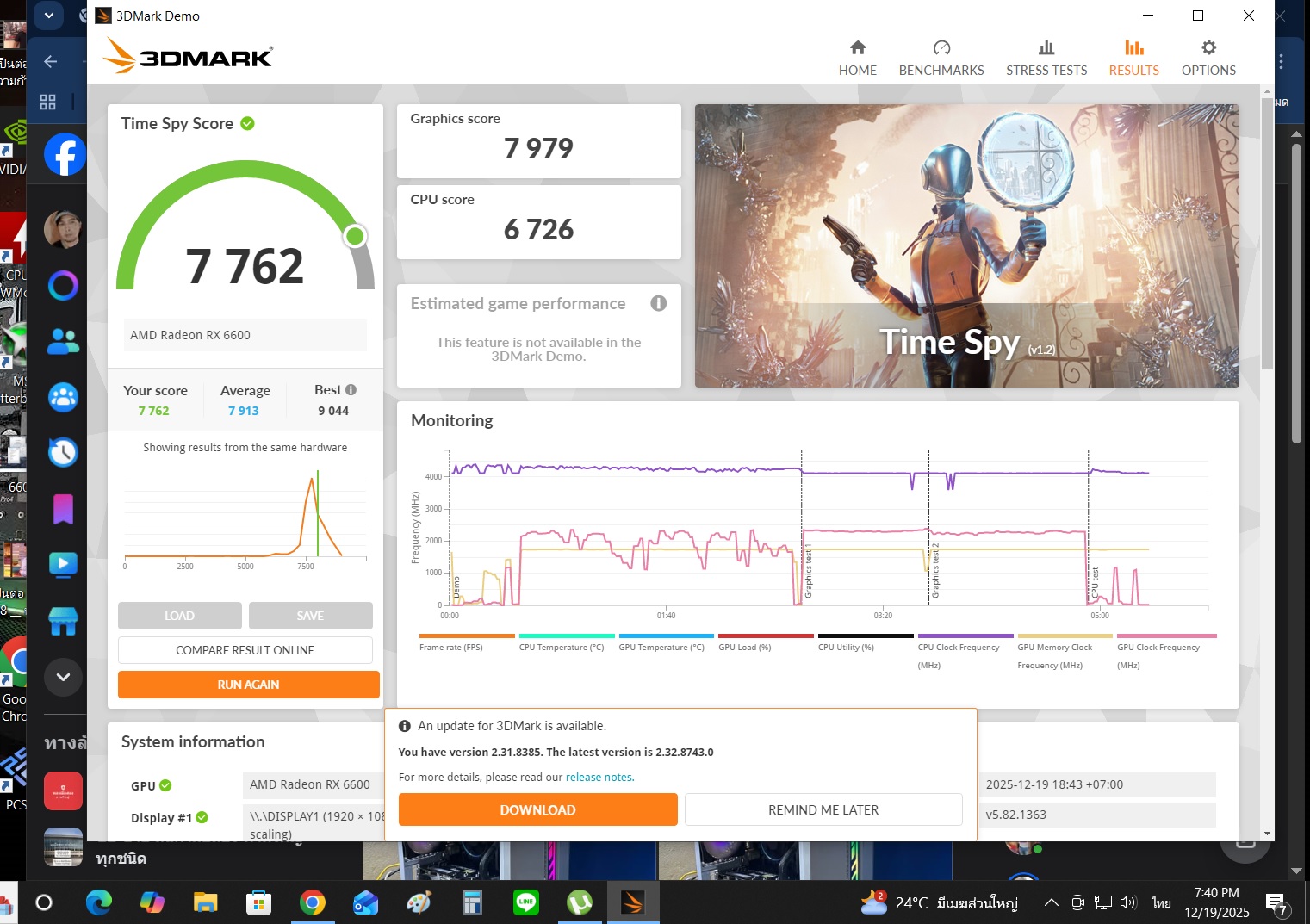Click the 3DMark vertical scrollbar thumb

coord(1267,233)
